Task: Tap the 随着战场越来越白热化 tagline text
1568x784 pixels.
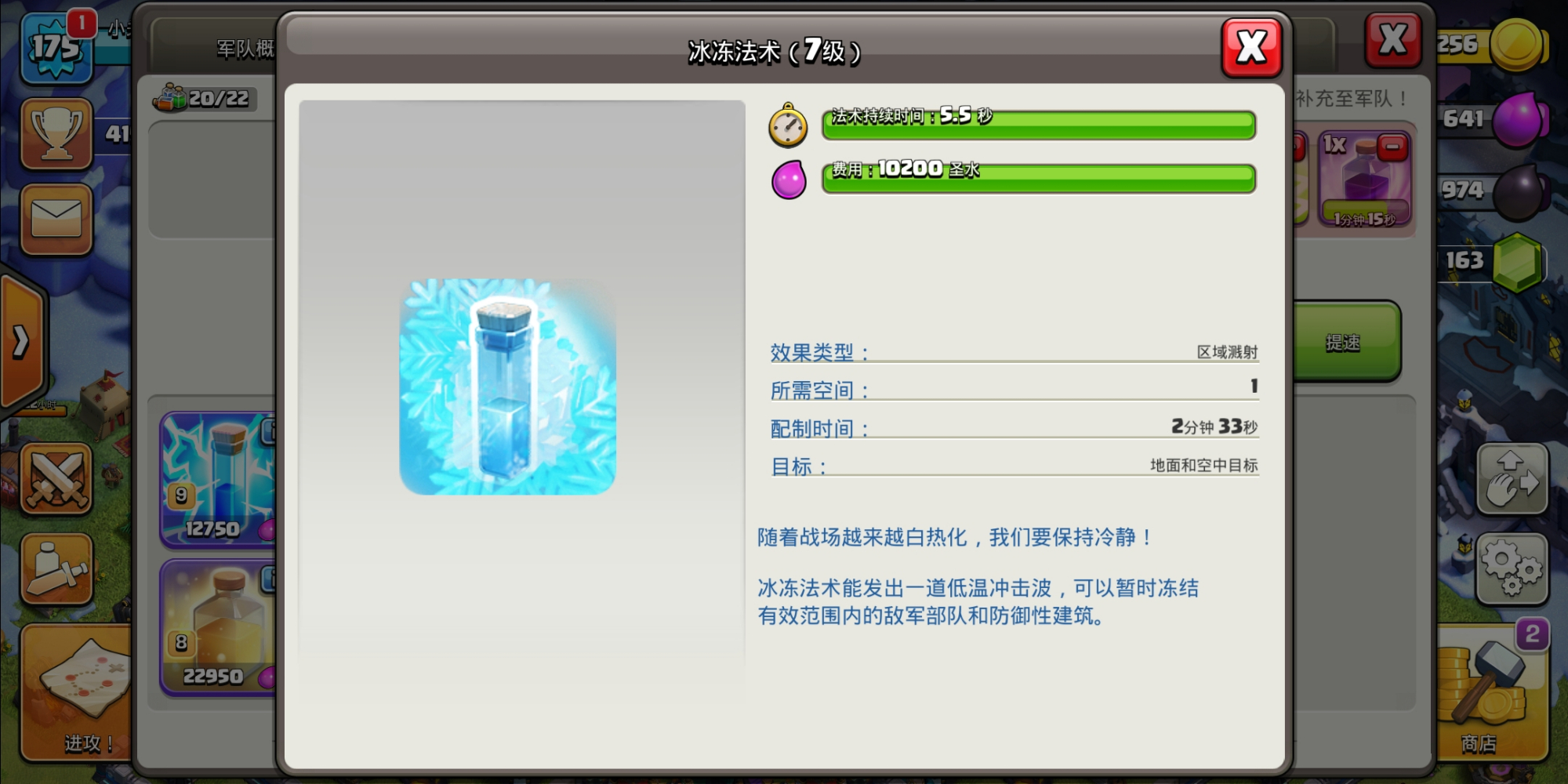Action: point(954,537)
